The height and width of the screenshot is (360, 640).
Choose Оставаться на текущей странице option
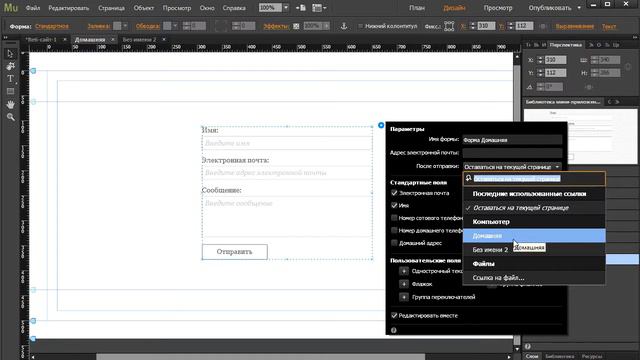tap(534, 208)
